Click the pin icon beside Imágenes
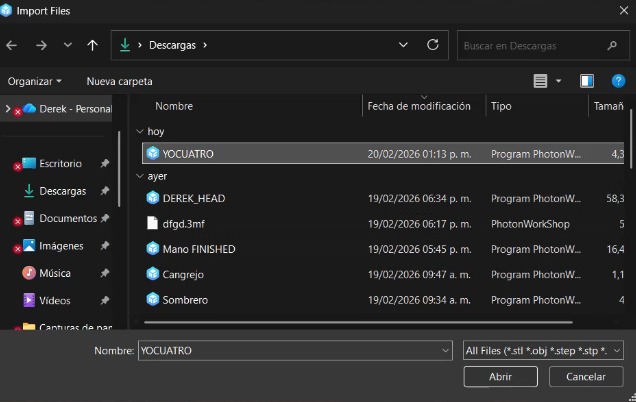 tap(105, 245)
